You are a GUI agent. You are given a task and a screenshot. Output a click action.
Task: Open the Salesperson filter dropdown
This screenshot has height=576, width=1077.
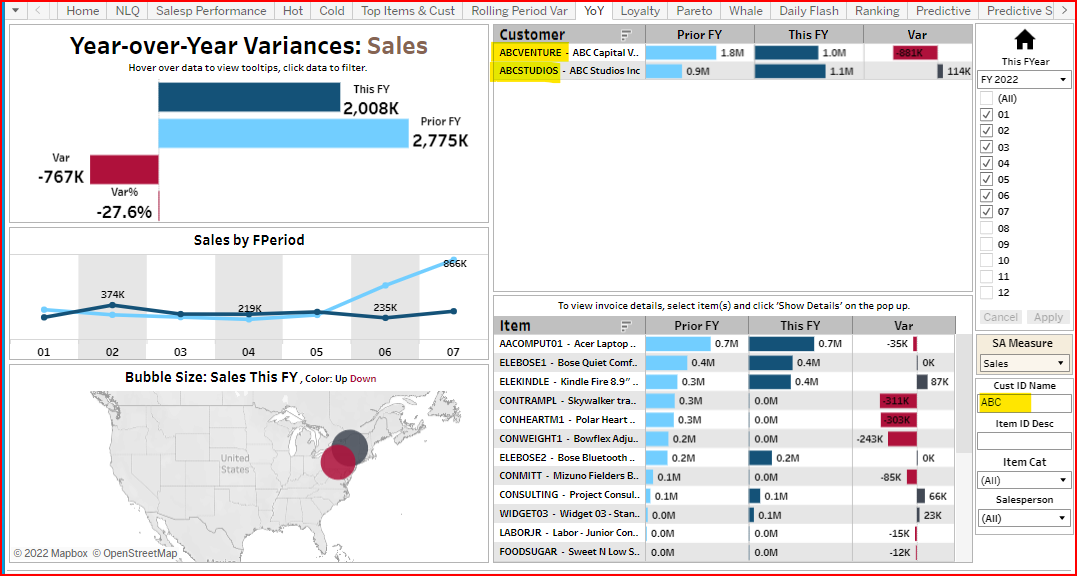coord(1023,518)
